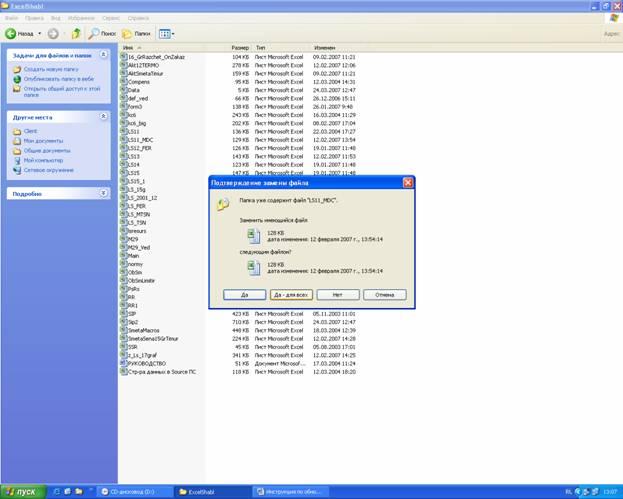Collapse the 'Задачи для файлов и папок' panel

[103, 55]
